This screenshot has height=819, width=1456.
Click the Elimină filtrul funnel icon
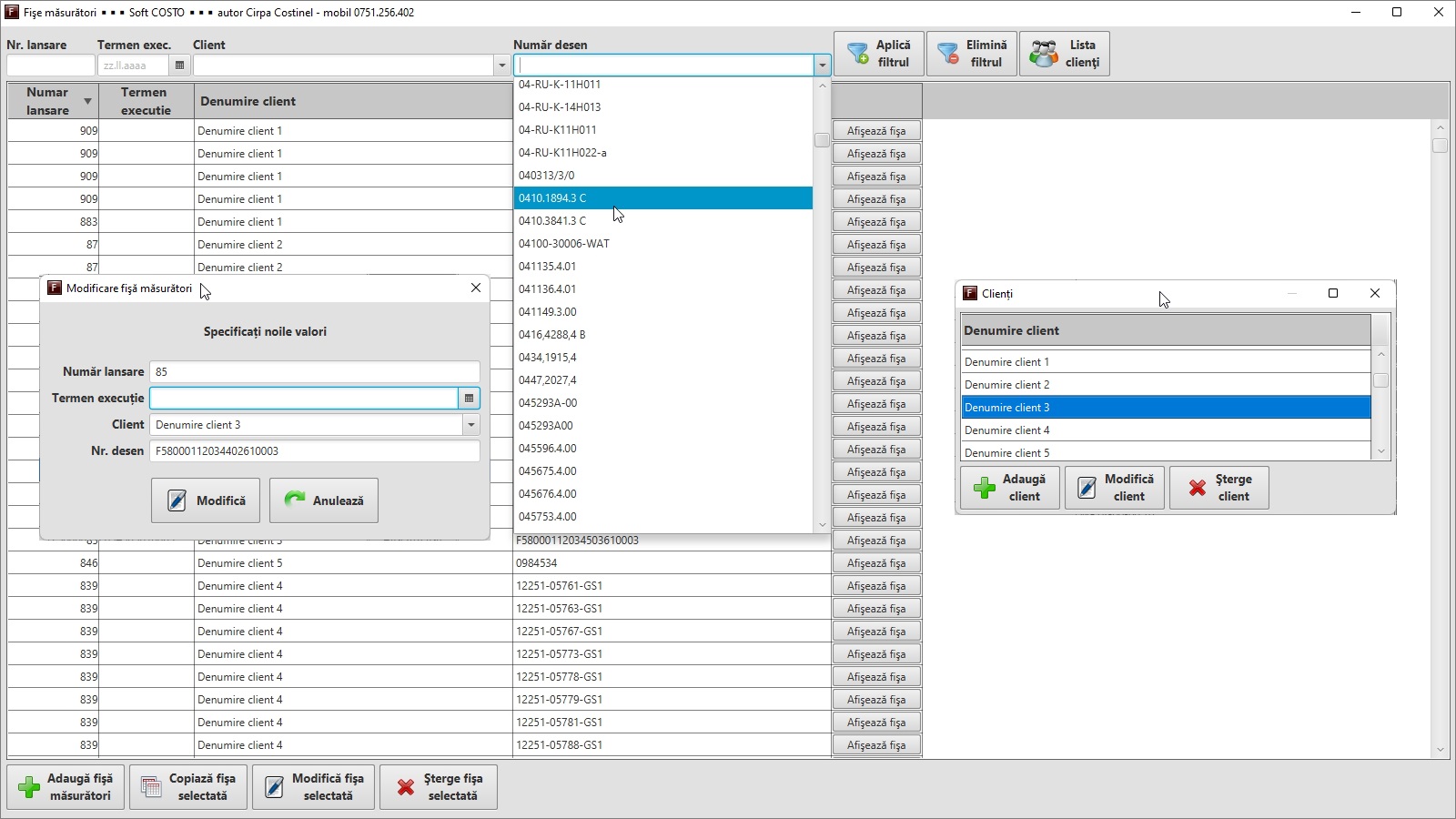pos(948,54)
